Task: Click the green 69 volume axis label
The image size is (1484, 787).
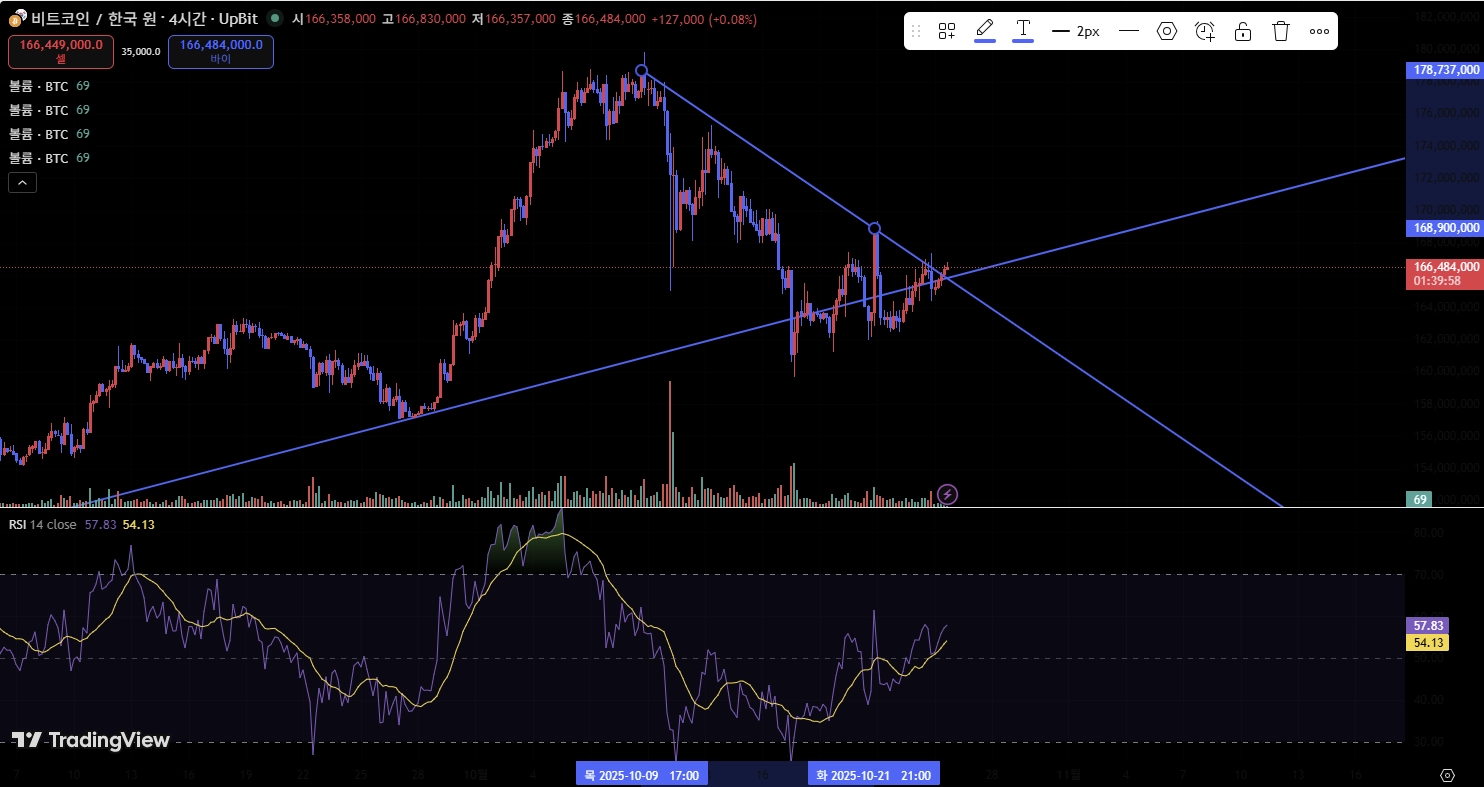Action: tap(1419, 498)
